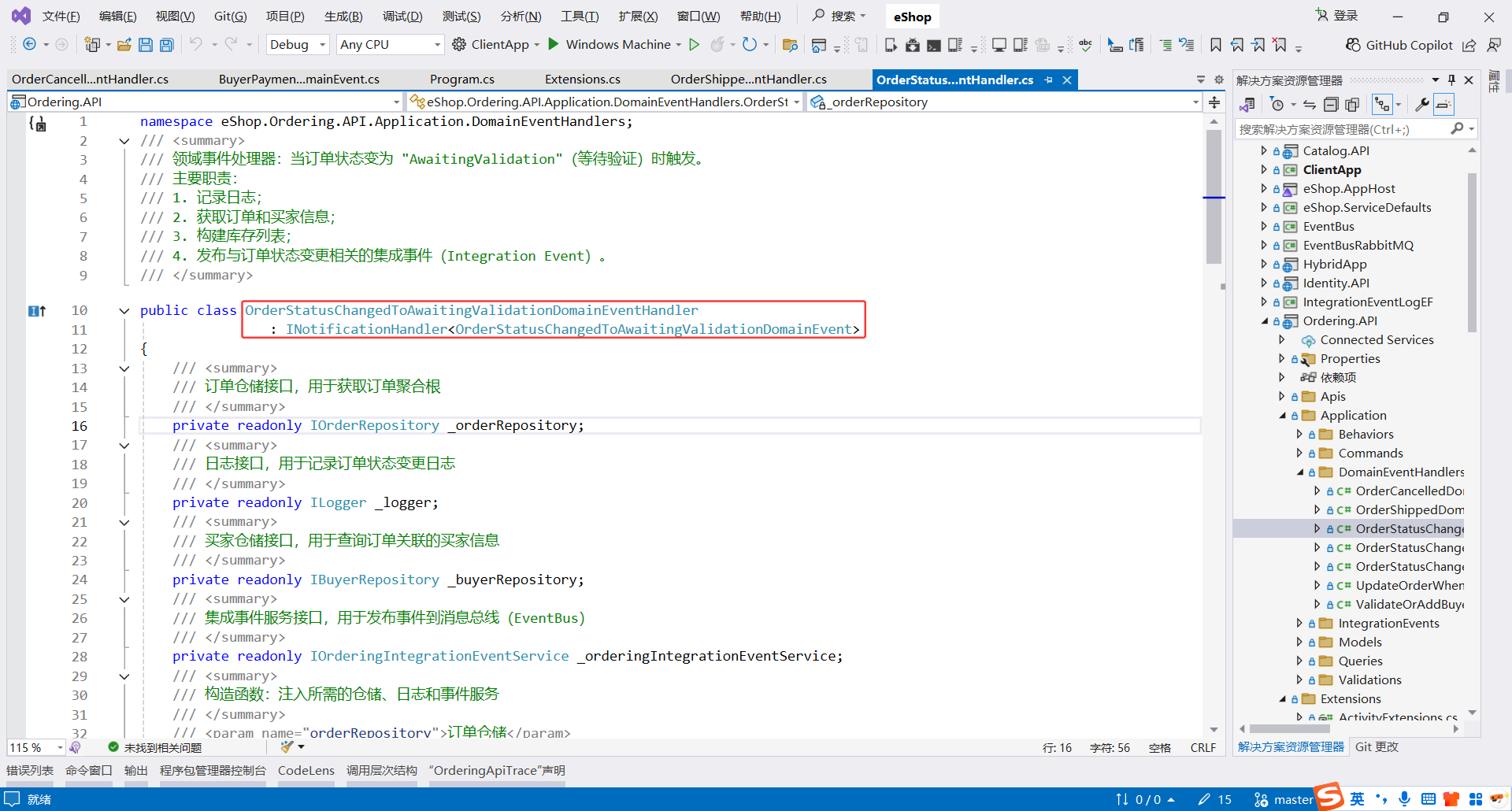
Task: Click the 搜索 search button in title bar
Action: click(839, 16)
